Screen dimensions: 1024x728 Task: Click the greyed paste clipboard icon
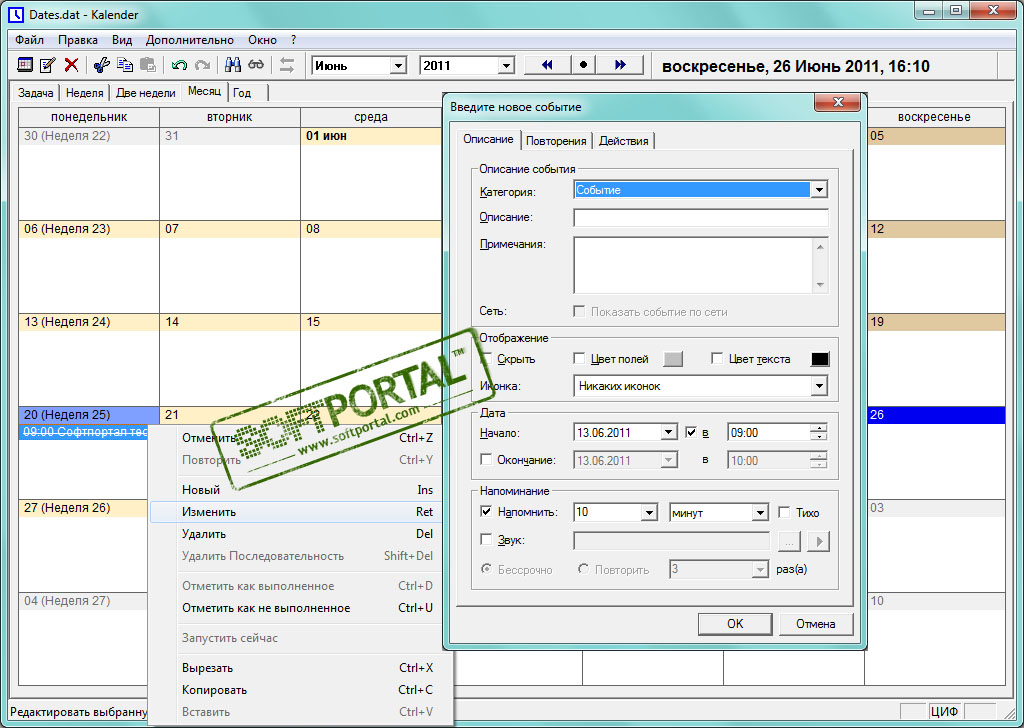coord(148,65)
